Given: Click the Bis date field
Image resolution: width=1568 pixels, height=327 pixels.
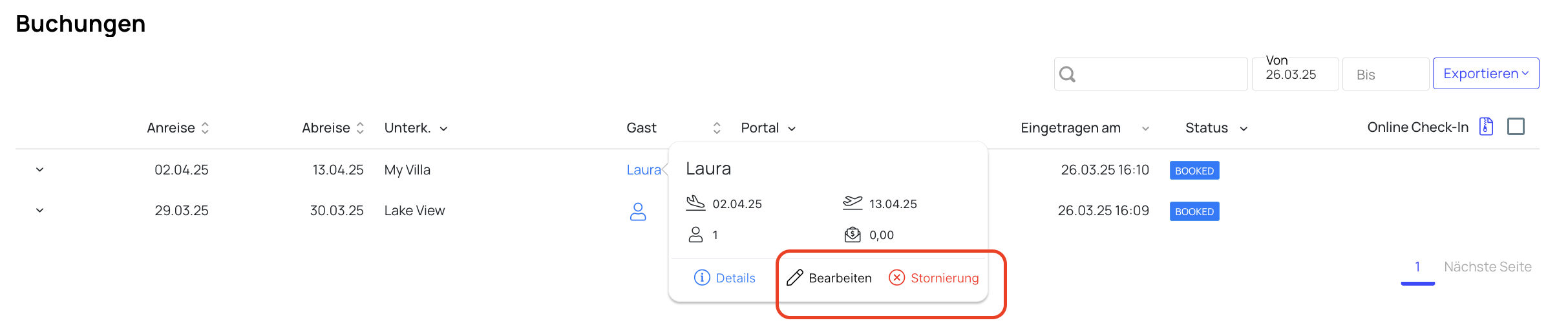Looking at the screenshot, I should [1385, 74].
